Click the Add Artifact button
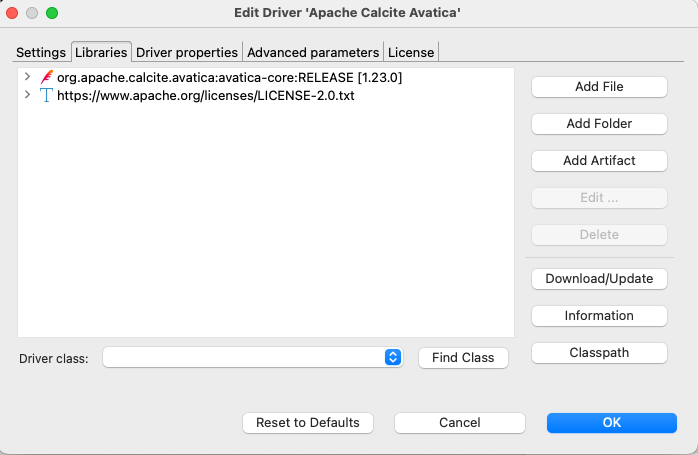The height and width of the screenshot is (455, 698). tap(599, 161)
